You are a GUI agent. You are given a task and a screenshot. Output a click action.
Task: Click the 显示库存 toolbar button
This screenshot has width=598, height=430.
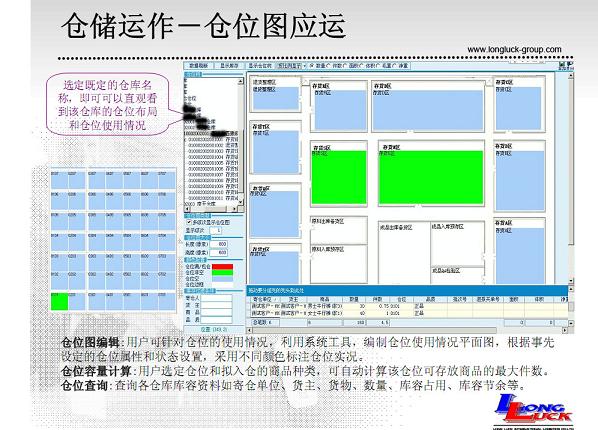[x=229, y=66]
